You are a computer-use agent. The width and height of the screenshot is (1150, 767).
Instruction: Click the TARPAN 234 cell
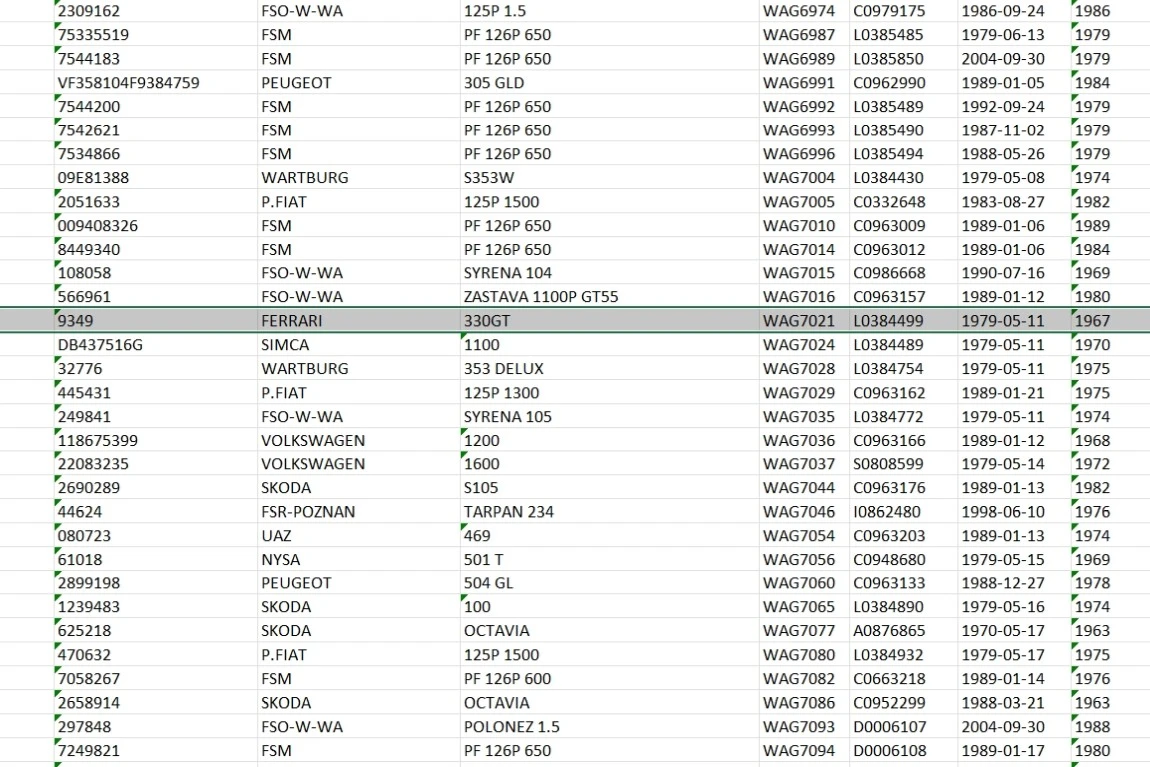click(x=508, y=512)
